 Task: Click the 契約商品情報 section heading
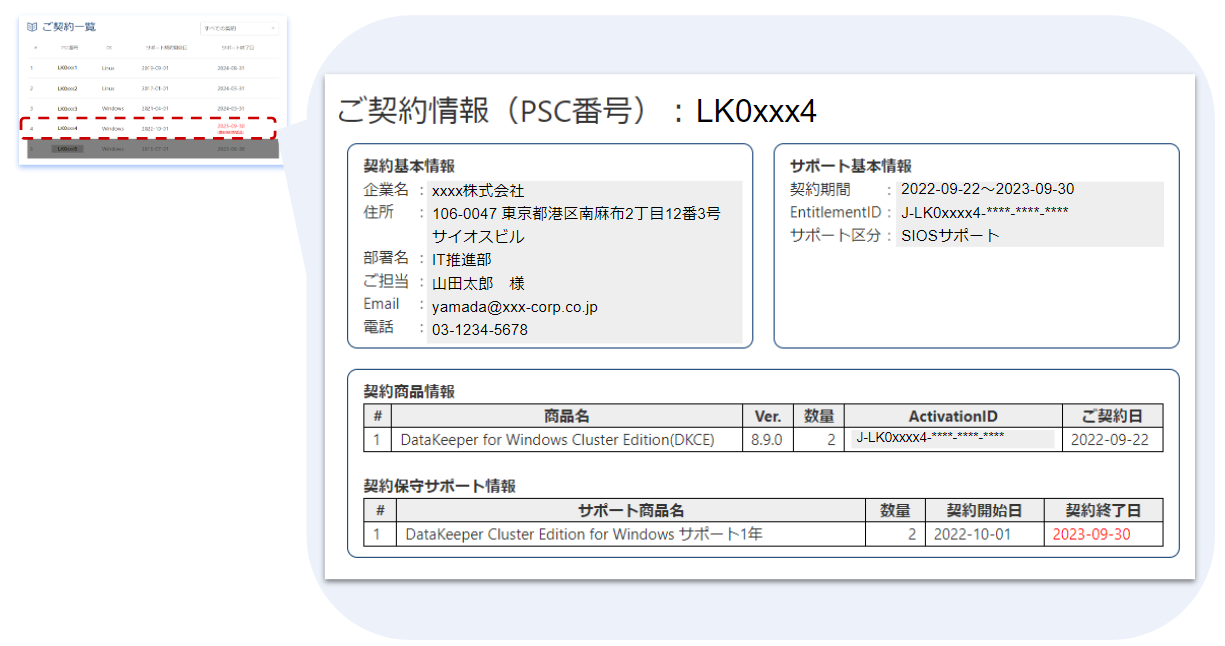tap(409, 392)
